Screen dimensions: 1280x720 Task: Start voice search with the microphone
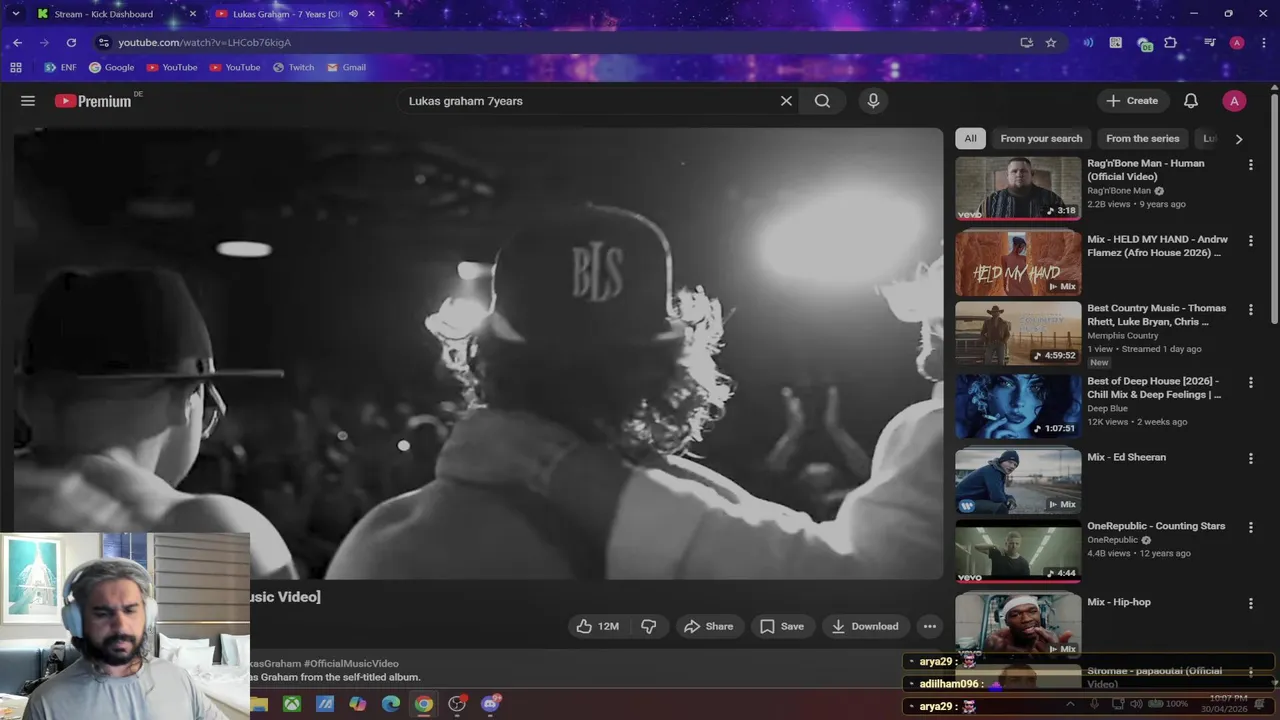tap(873, 101)
